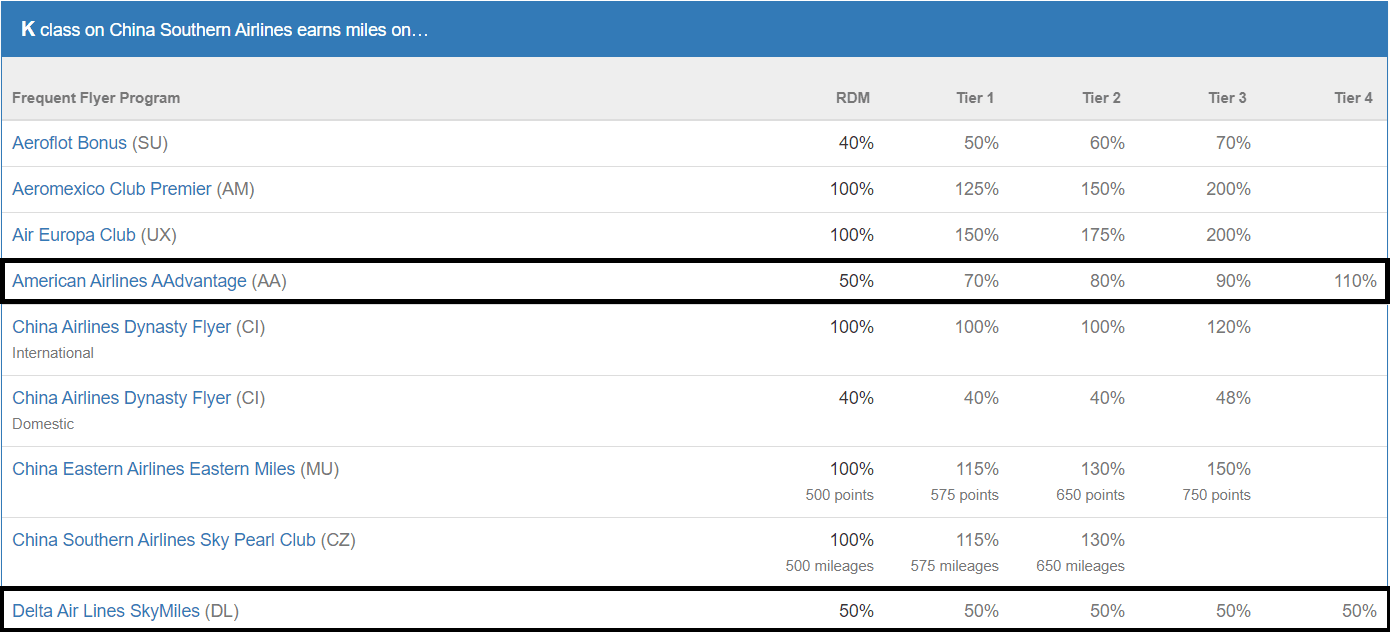The width and height of the screenshot is (1390, 632).
Task: Click China Eastern 500 points RDM cell
Action: [x=840, y=495]
